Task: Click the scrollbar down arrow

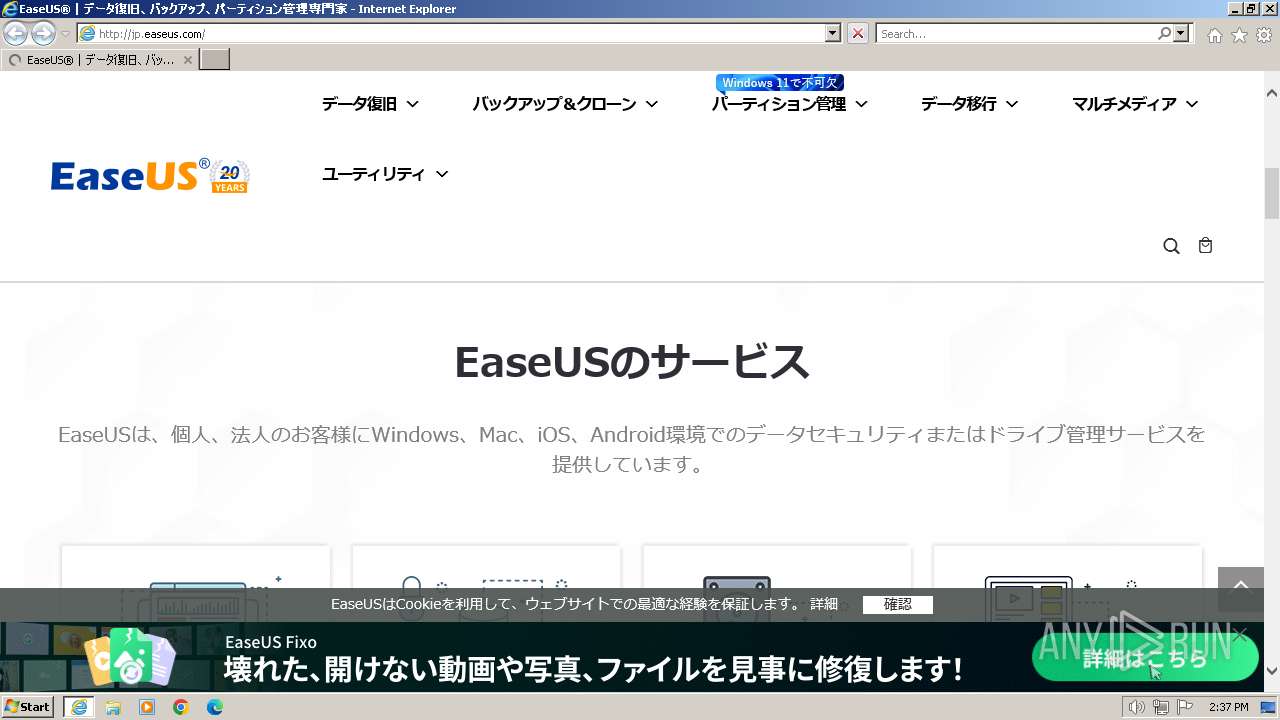Action: pyautogui.click(x=1272, y=671)
